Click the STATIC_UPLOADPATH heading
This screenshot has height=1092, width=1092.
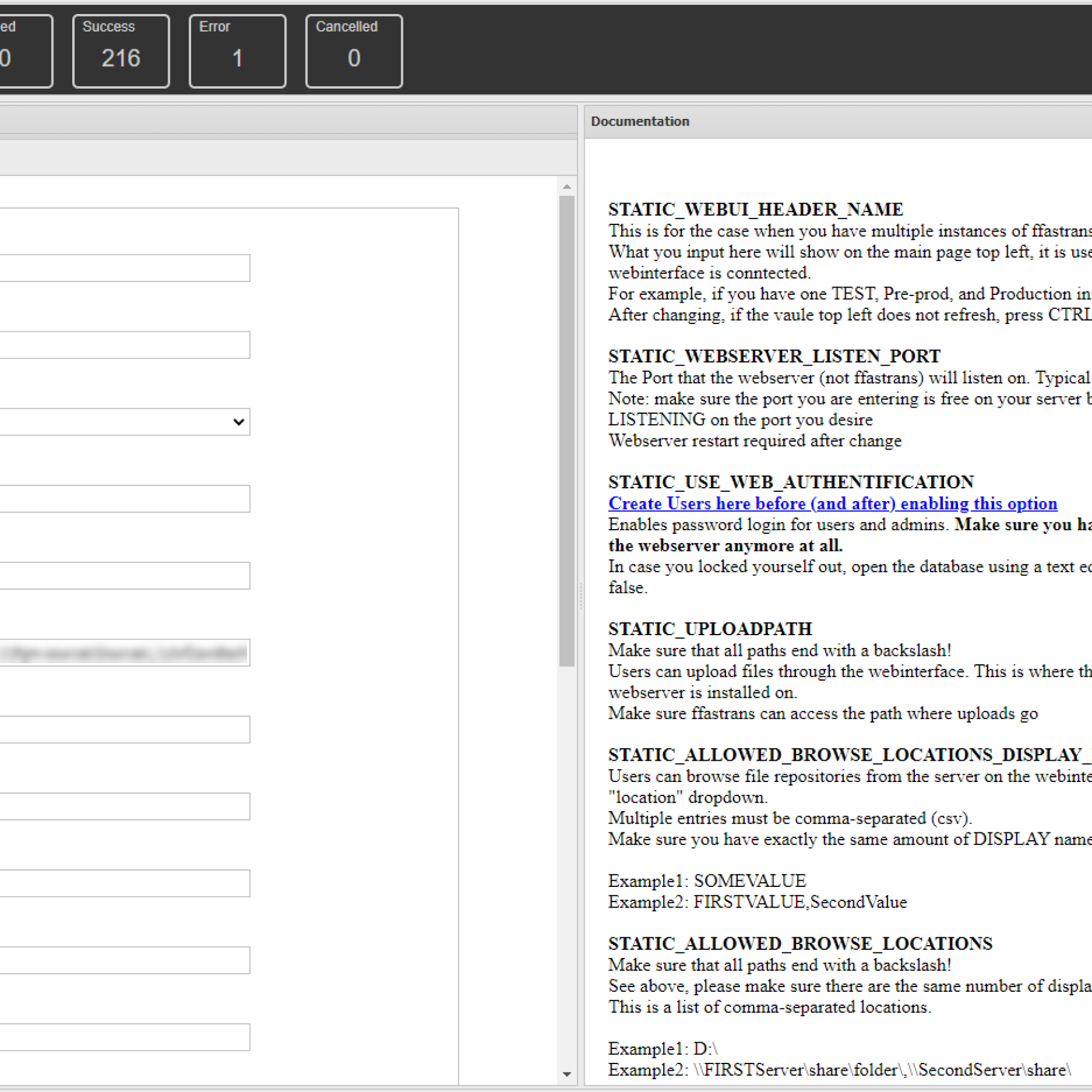tap(710, 629)
